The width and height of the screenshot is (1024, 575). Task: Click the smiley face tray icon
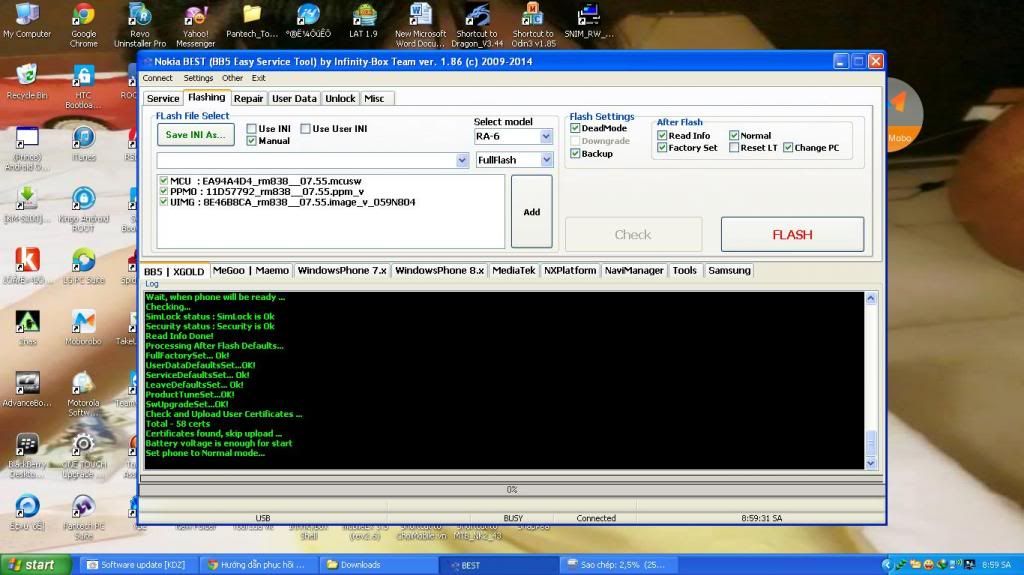coord(928,565)
